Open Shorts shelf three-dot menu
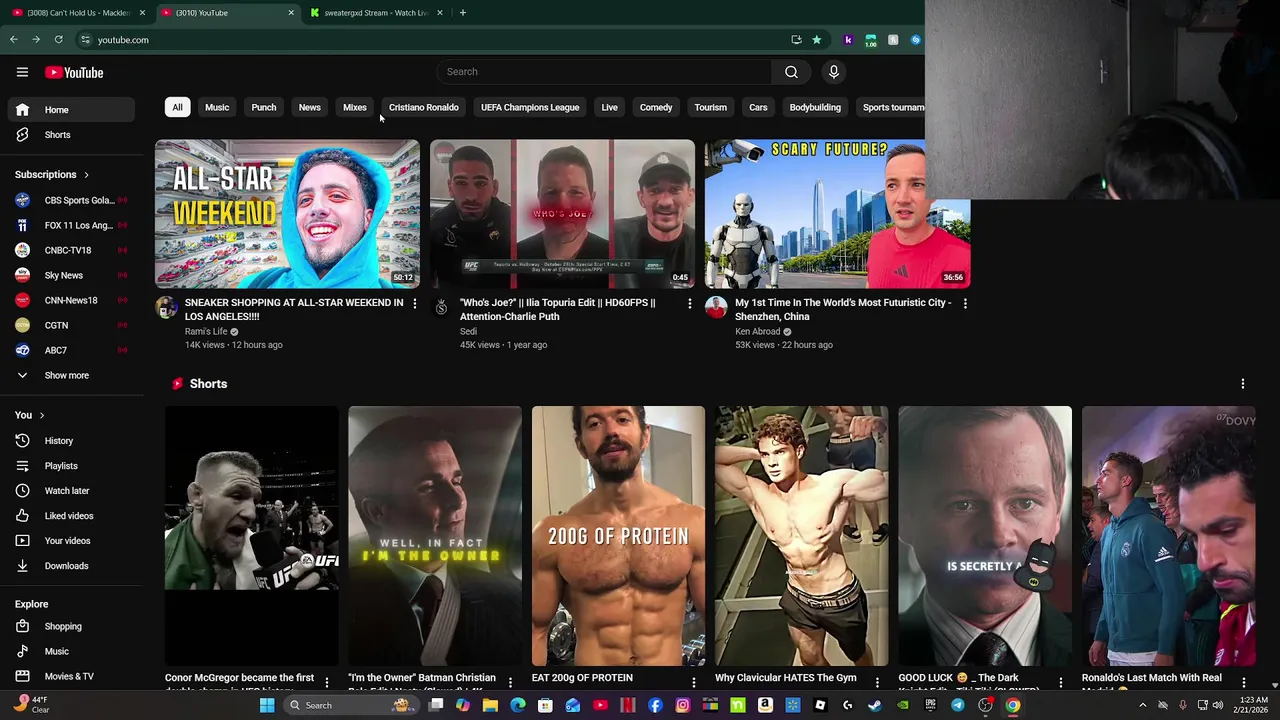The height and width of the screenshot is (720, 1280). tap(1242, 384)
